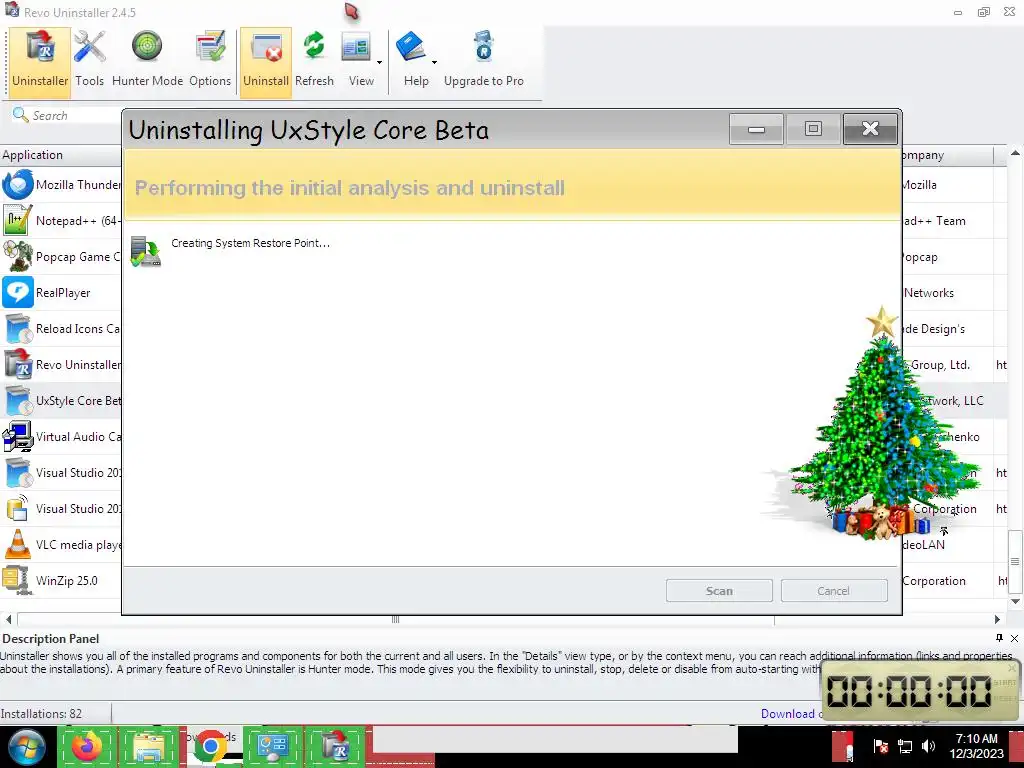Click the volume speaker tray icon
This screenshot has height=768, width=1024.
(x=927, y=746)
